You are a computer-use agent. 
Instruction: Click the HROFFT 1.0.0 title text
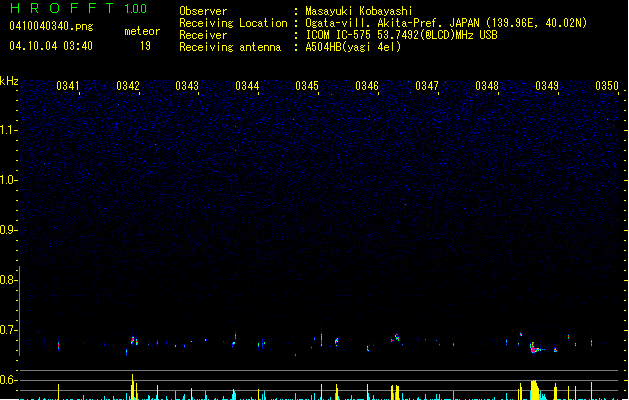coord(79,8)
